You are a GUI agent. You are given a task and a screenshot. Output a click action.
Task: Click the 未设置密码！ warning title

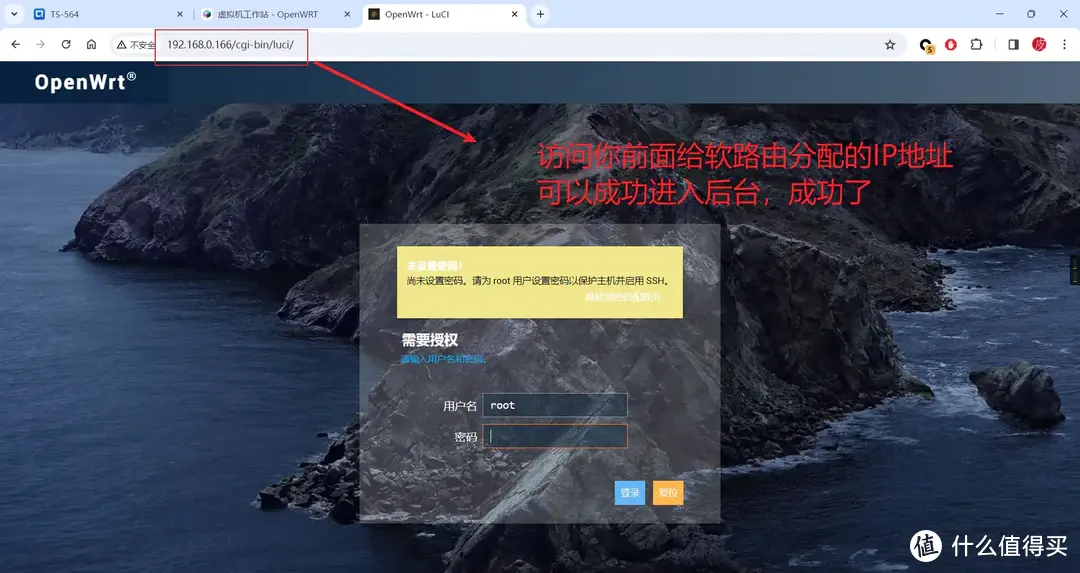click(x=435, y=265)
